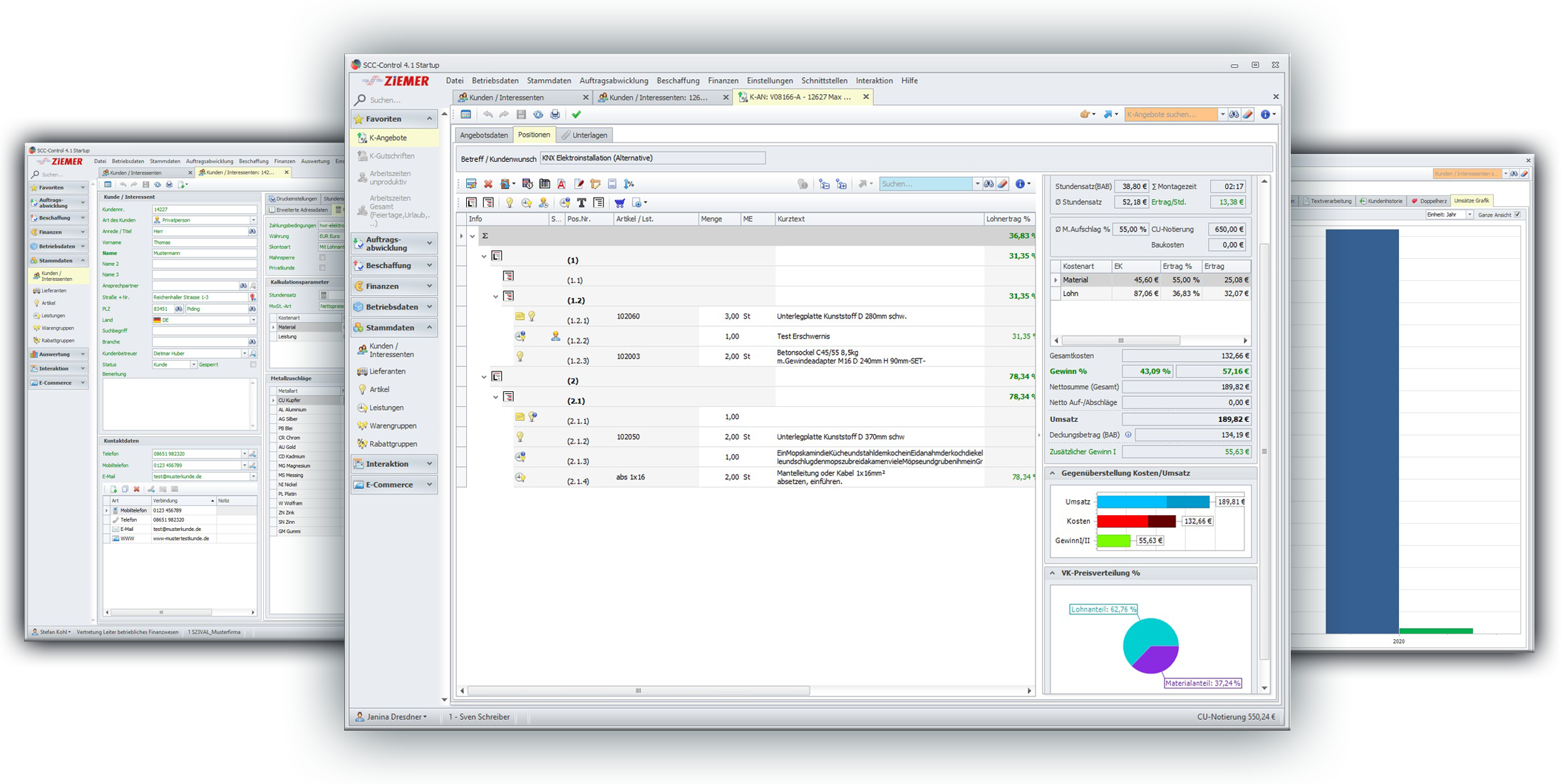
Task: Click the refresh icon in main window toolbar
Action: coord(538,115)
